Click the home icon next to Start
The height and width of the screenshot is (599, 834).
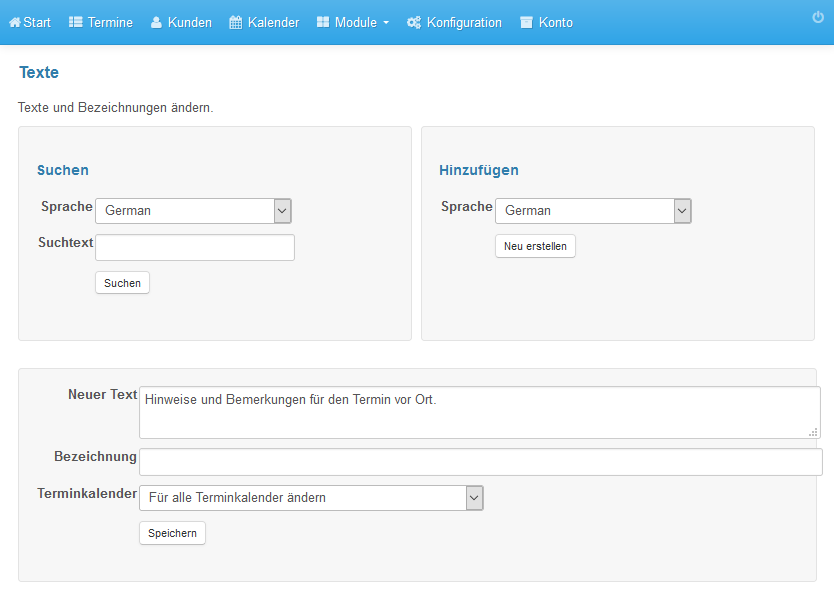point(15,22)
